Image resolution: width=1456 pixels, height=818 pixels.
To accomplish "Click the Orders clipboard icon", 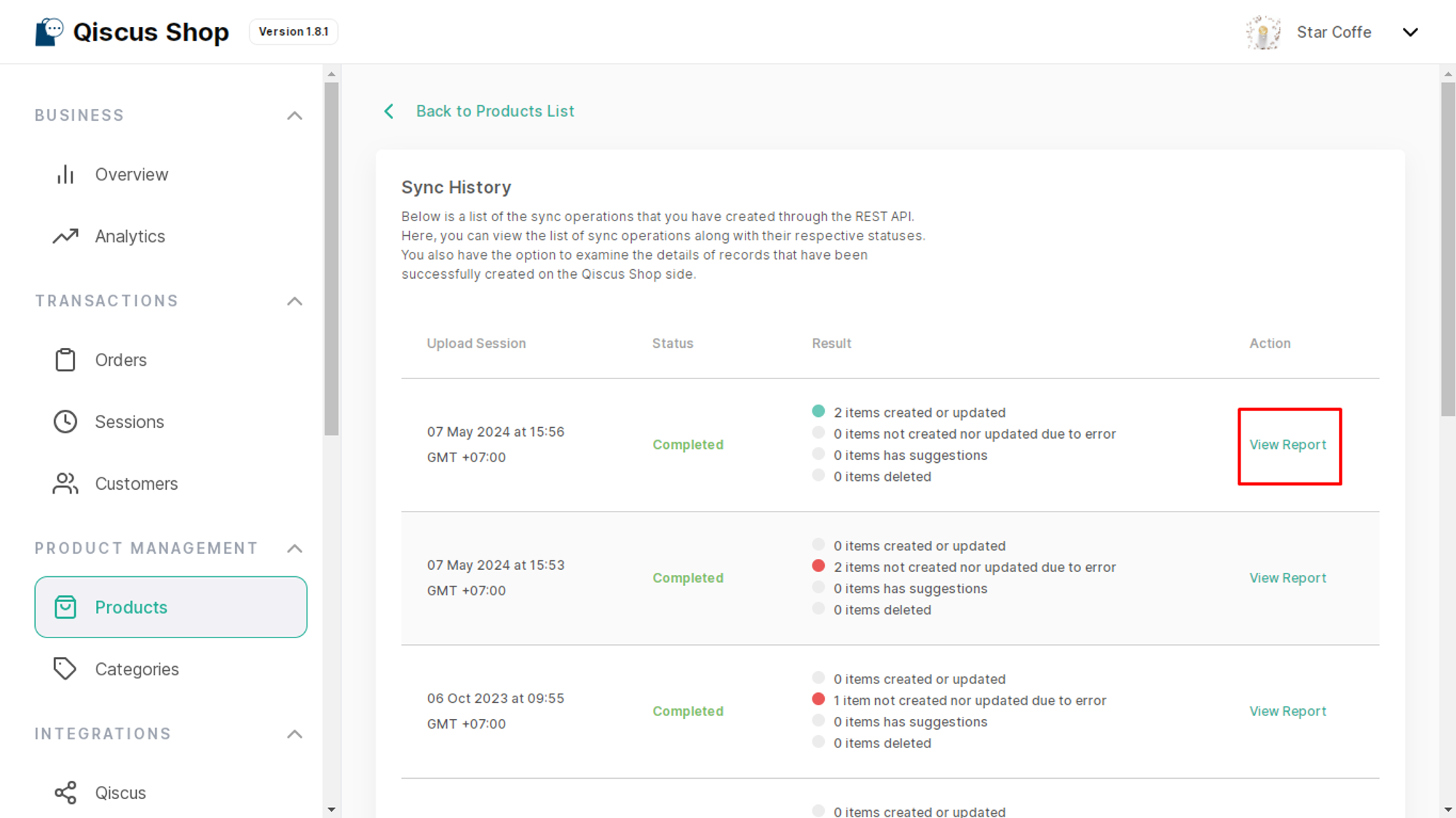I will coord(66,360).
